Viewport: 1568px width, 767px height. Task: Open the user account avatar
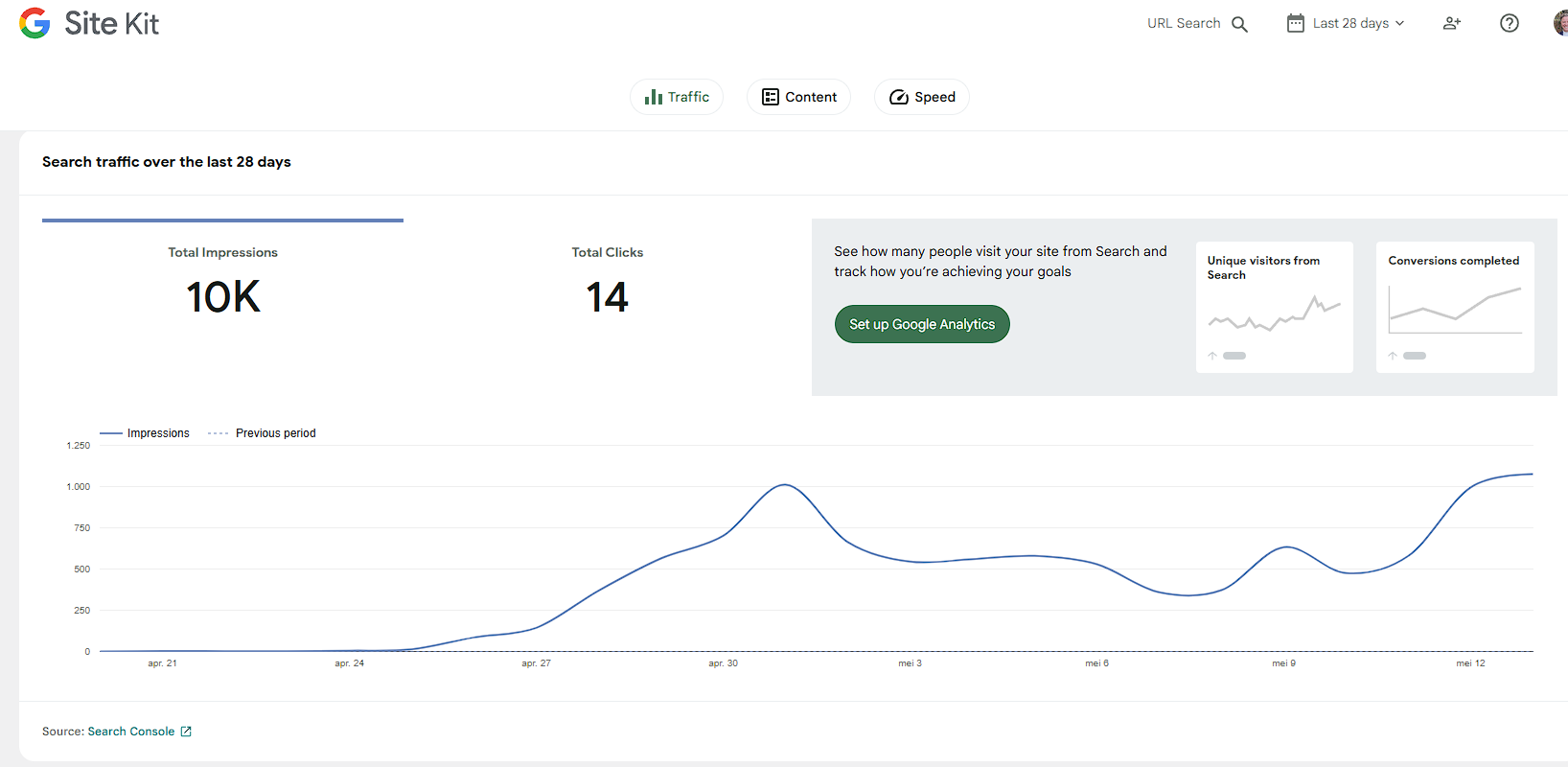point(1561,23)
